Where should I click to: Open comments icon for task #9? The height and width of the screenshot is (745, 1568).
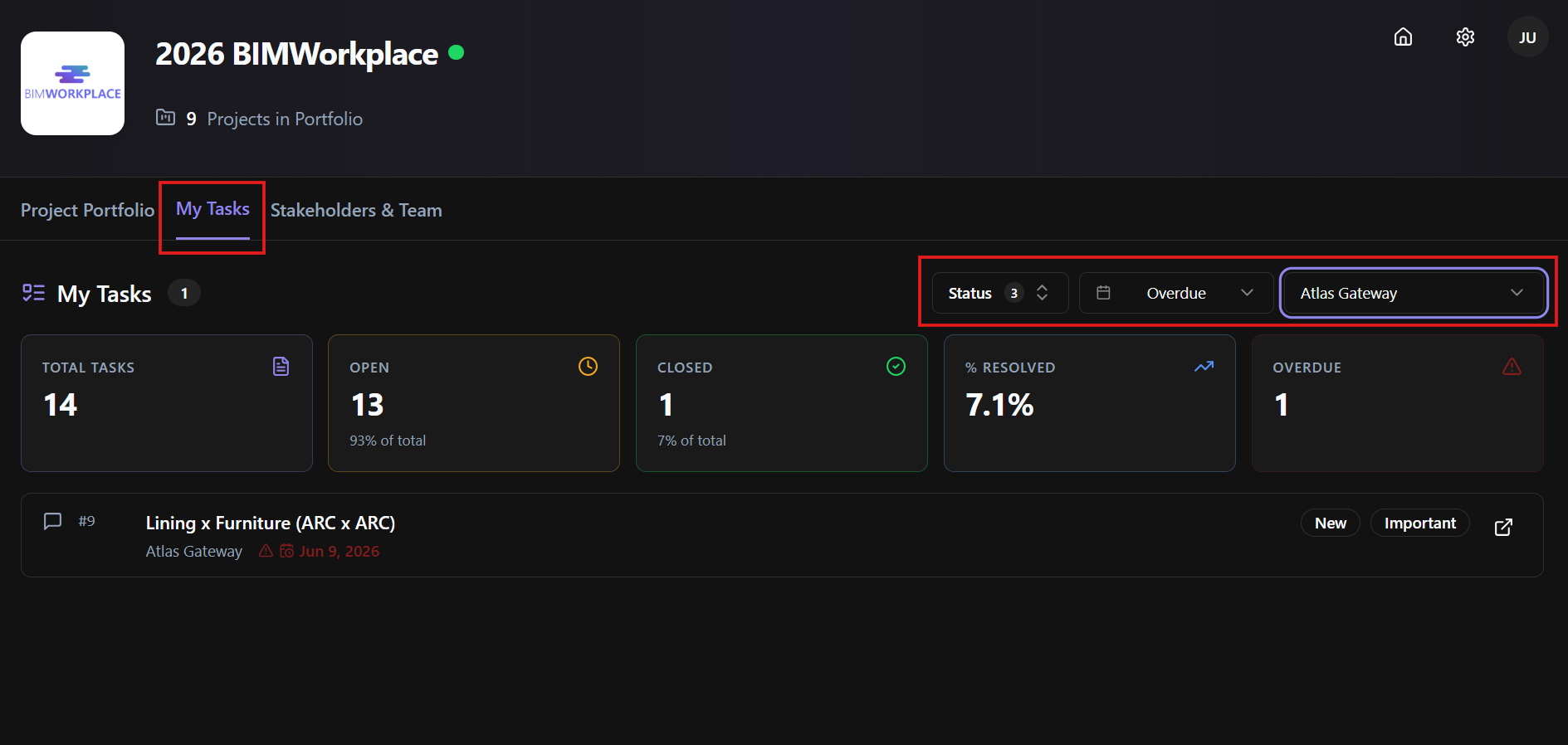(x=52, y=521)
